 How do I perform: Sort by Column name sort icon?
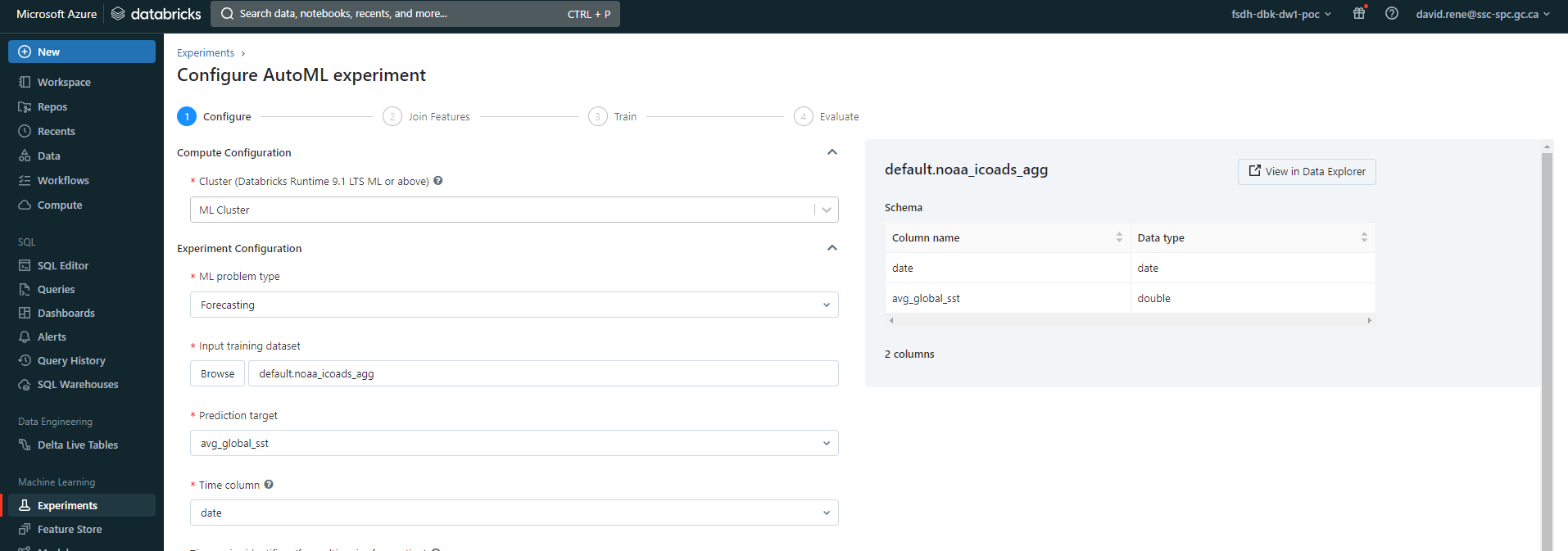pos(1119,237)
